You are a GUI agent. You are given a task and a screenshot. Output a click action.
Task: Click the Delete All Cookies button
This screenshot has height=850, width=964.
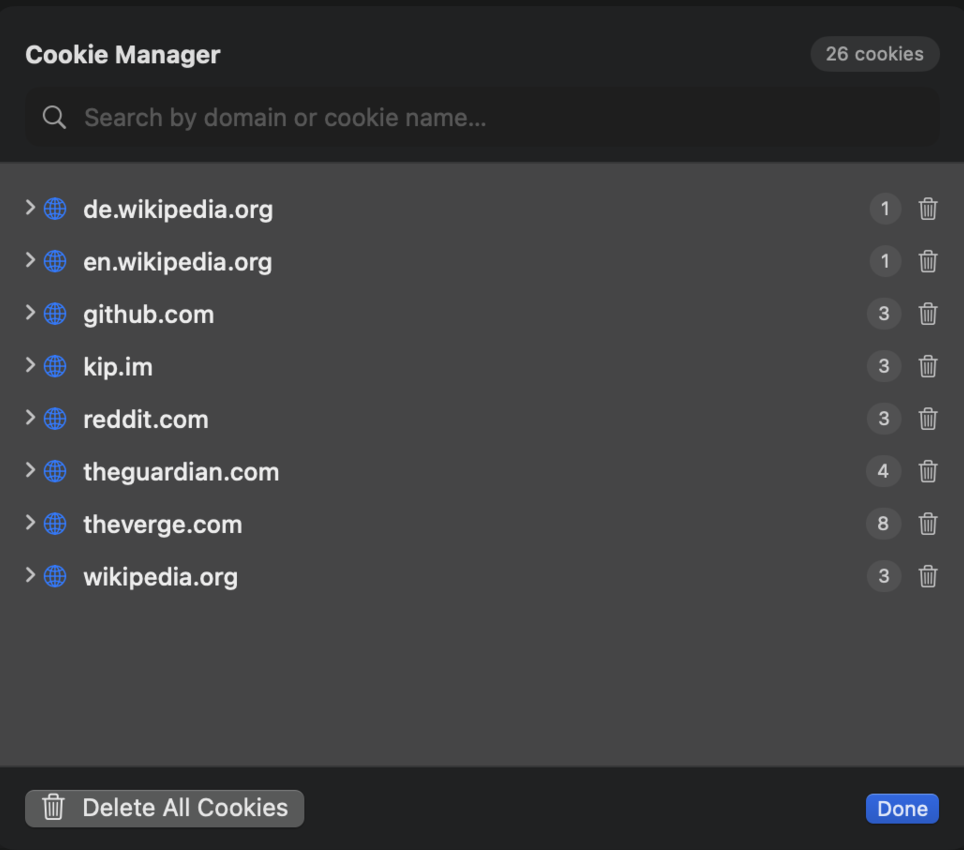(164, 808)
